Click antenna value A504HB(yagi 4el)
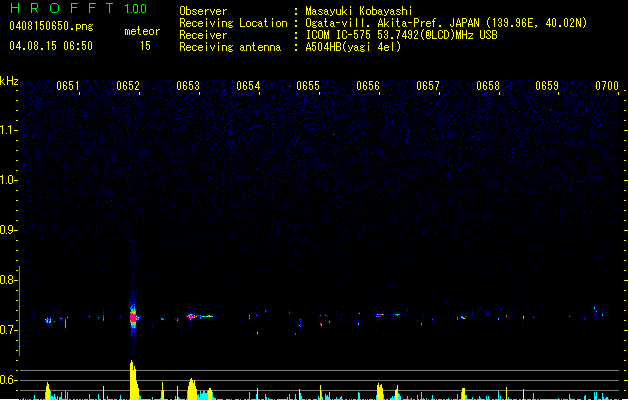This screenshot has height=400, width=629. [353, 47]
